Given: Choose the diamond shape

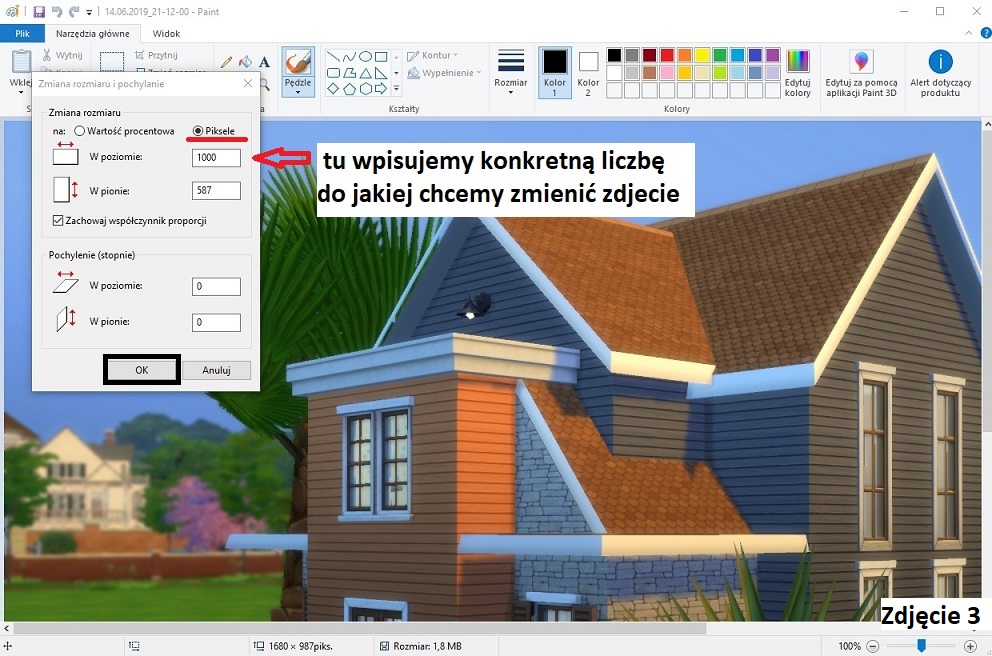Looking at the screenshot, I should click(x=333, y=89).
